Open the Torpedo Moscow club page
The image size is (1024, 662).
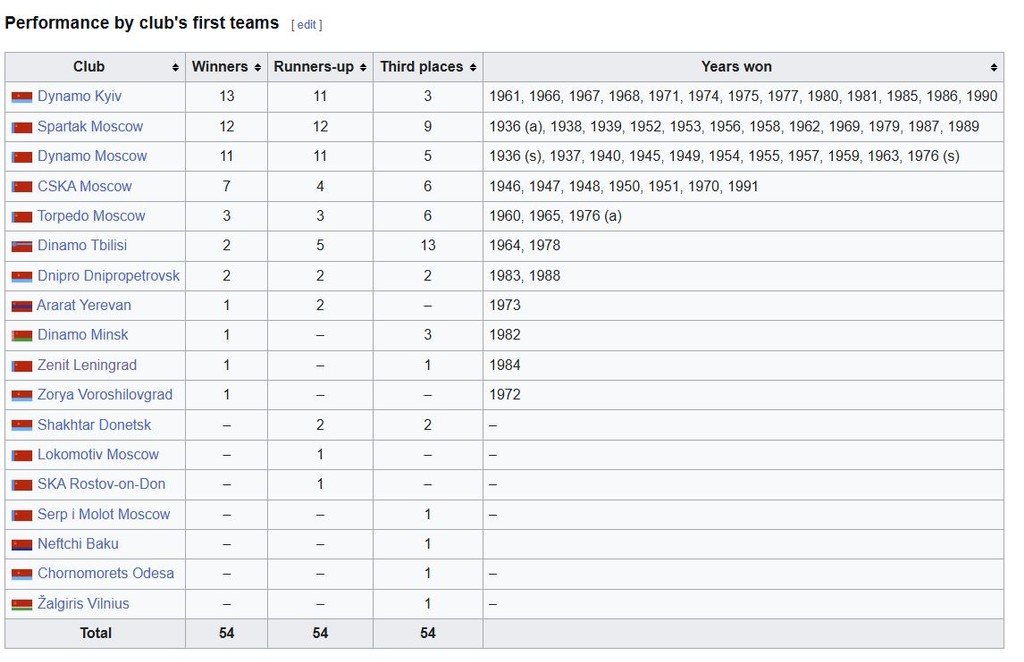click(x=91, y=216)
